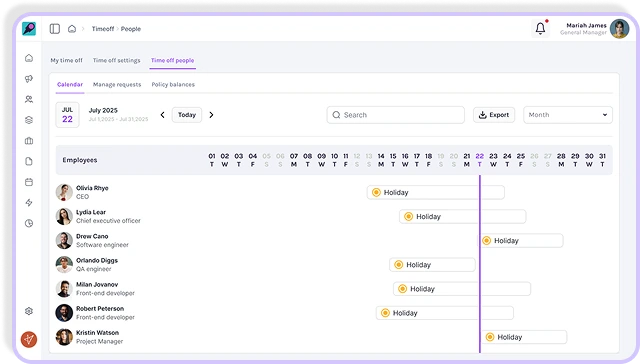Click the People breadcrumb link

(131, 29)
